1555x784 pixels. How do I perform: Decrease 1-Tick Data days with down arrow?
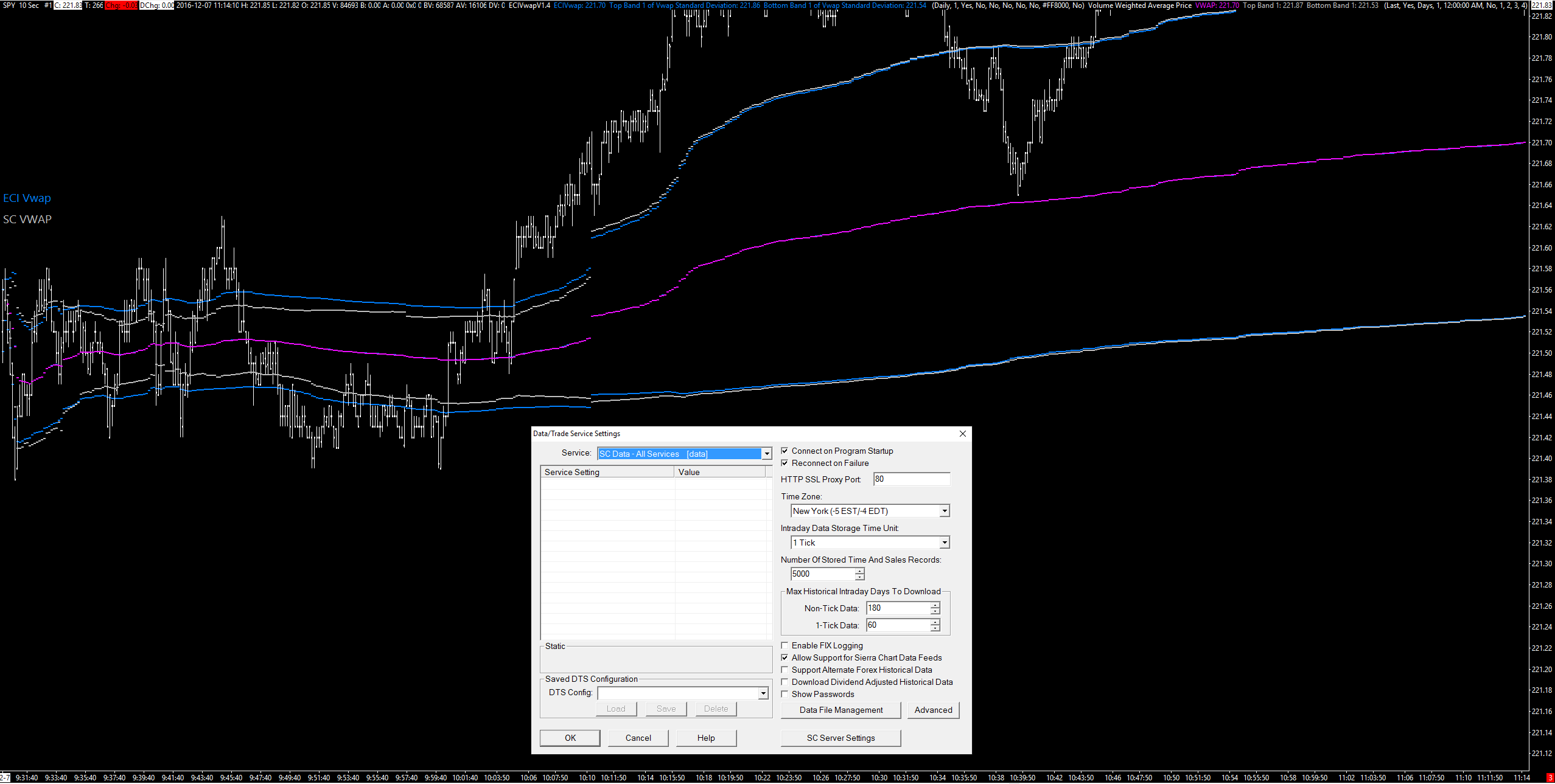(x=935, y=628)
